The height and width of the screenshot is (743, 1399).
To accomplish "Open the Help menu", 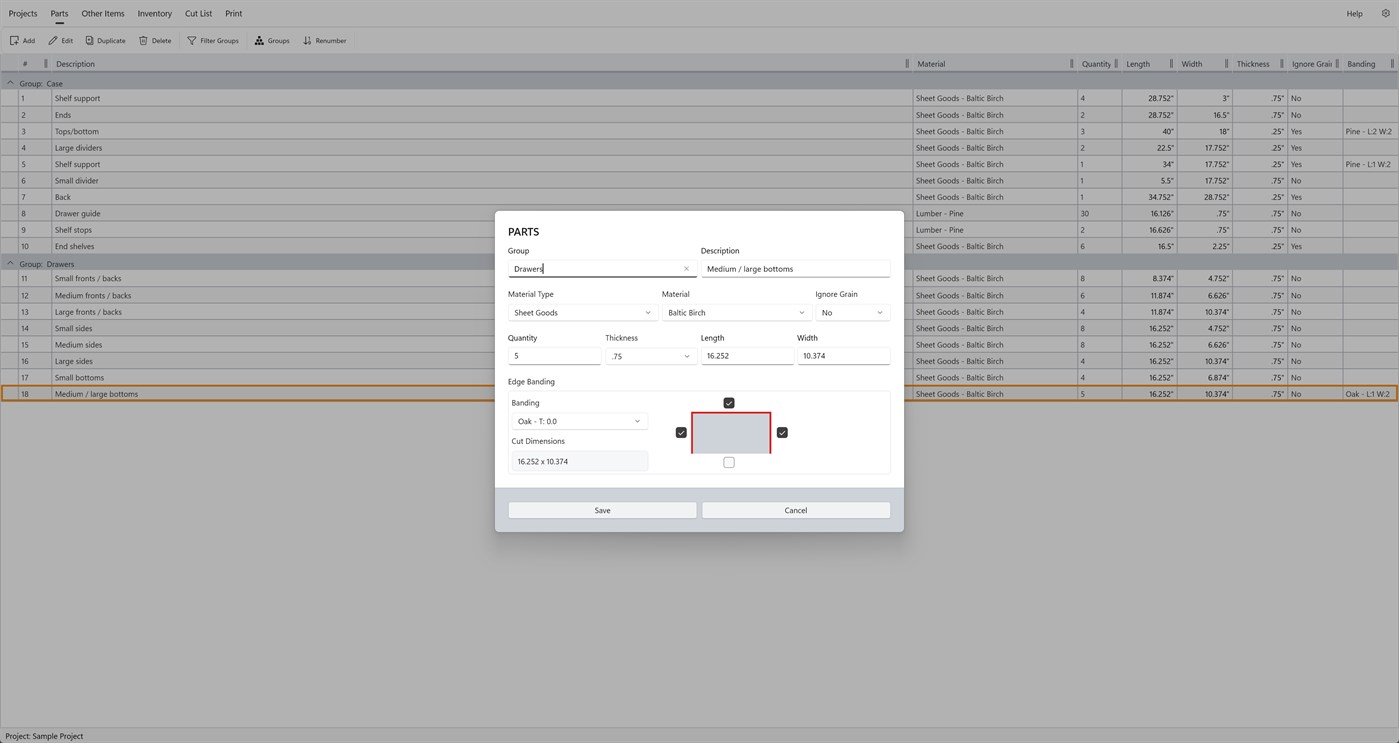I will pyautogui.click(x=1354, y=14).
